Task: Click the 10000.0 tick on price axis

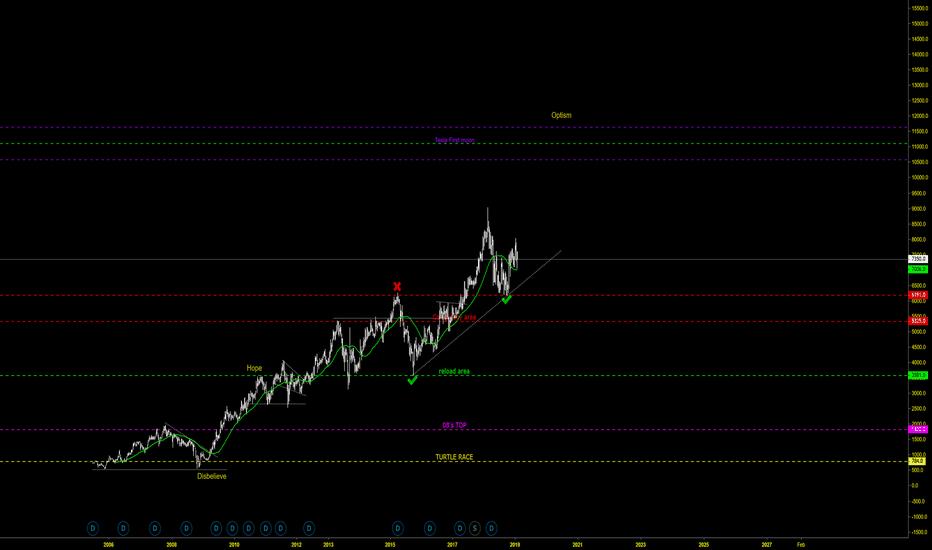Action: [x=920, y=178]
